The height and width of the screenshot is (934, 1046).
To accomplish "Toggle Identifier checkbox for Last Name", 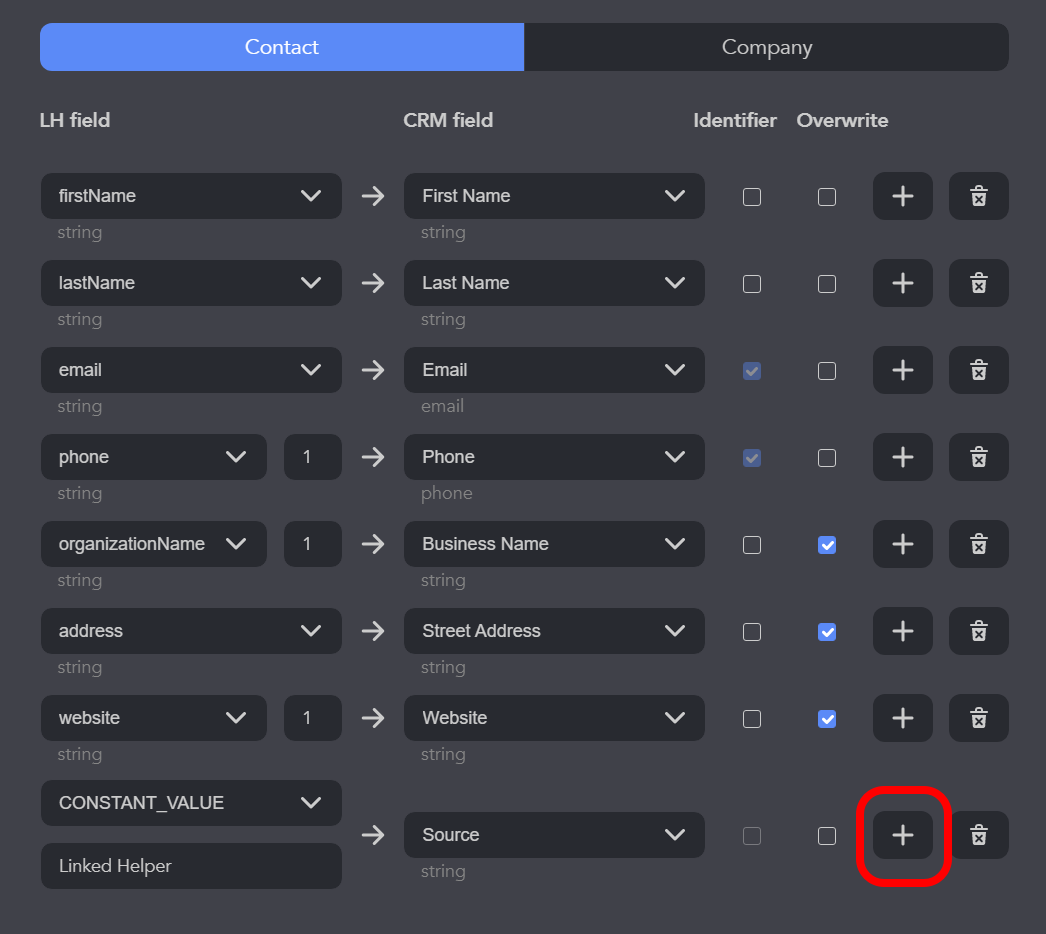I will tap(752, 284).
